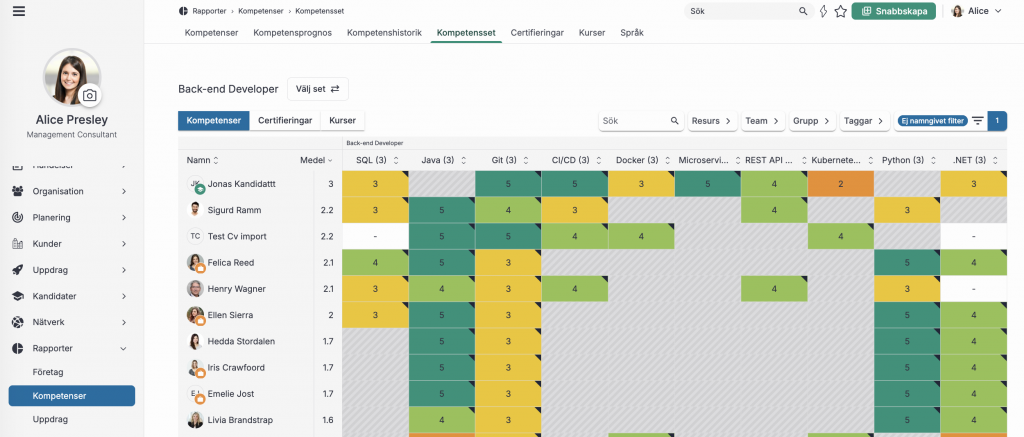Open the hamburger menu icon
The image size is (1024, 437).
tap(19, 12)
